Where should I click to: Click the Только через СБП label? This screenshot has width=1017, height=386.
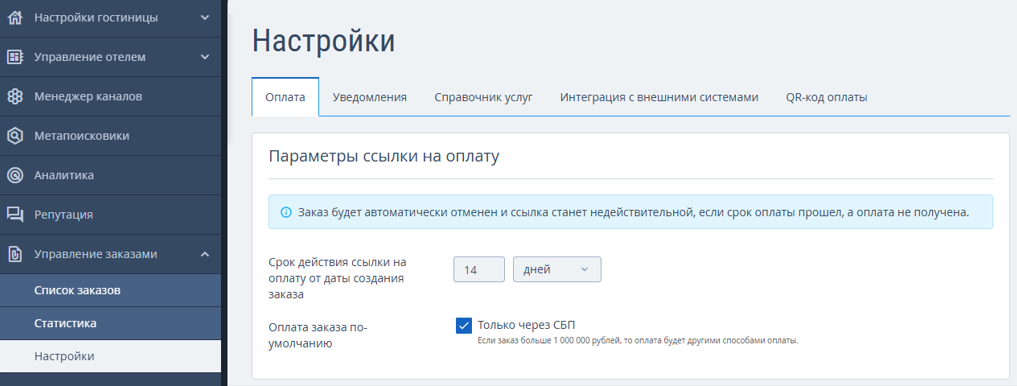point(526,325)
